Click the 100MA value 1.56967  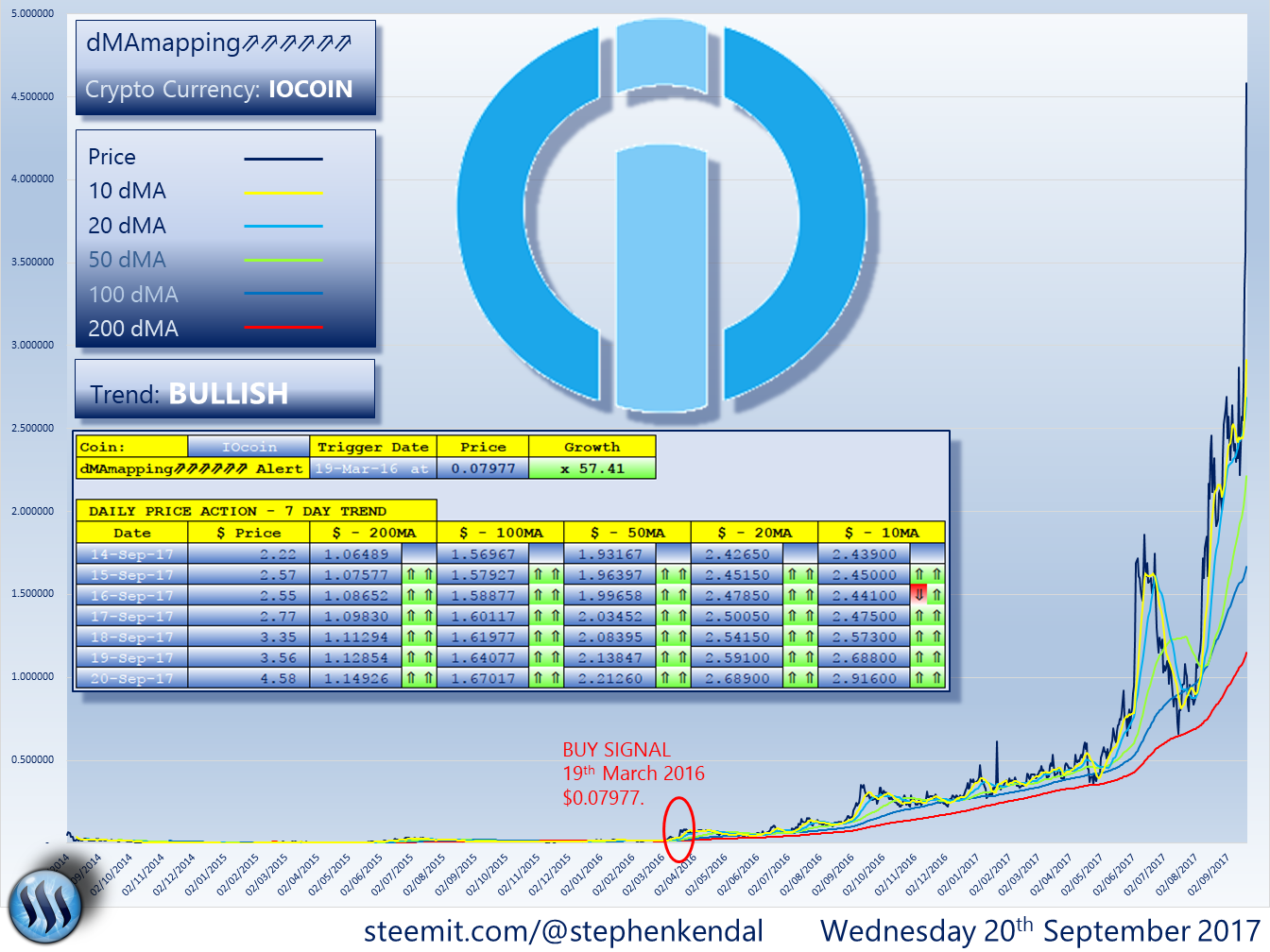(x=483, y=553)
